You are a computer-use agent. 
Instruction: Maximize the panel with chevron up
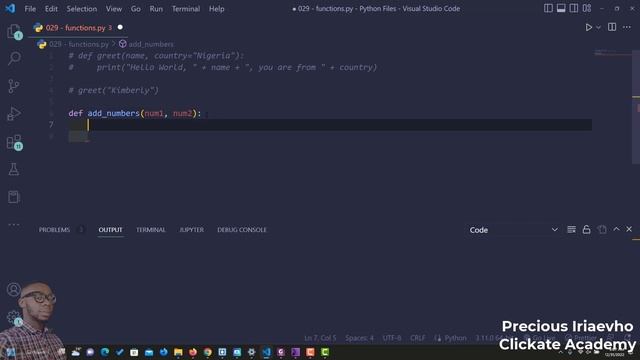[616, 229]
